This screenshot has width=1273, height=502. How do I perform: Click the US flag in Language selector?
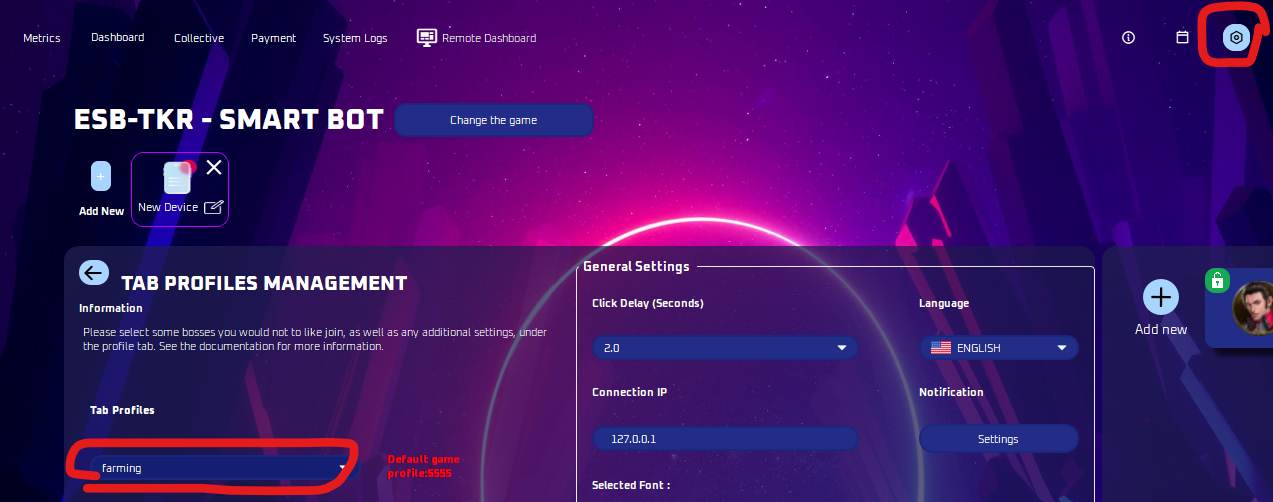click(941, 348)
